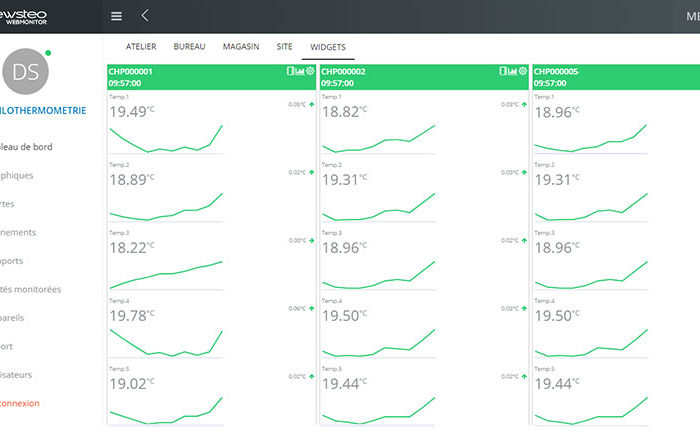Open chart icon on CHP000001 widget
700x436 pixels.
300,71
